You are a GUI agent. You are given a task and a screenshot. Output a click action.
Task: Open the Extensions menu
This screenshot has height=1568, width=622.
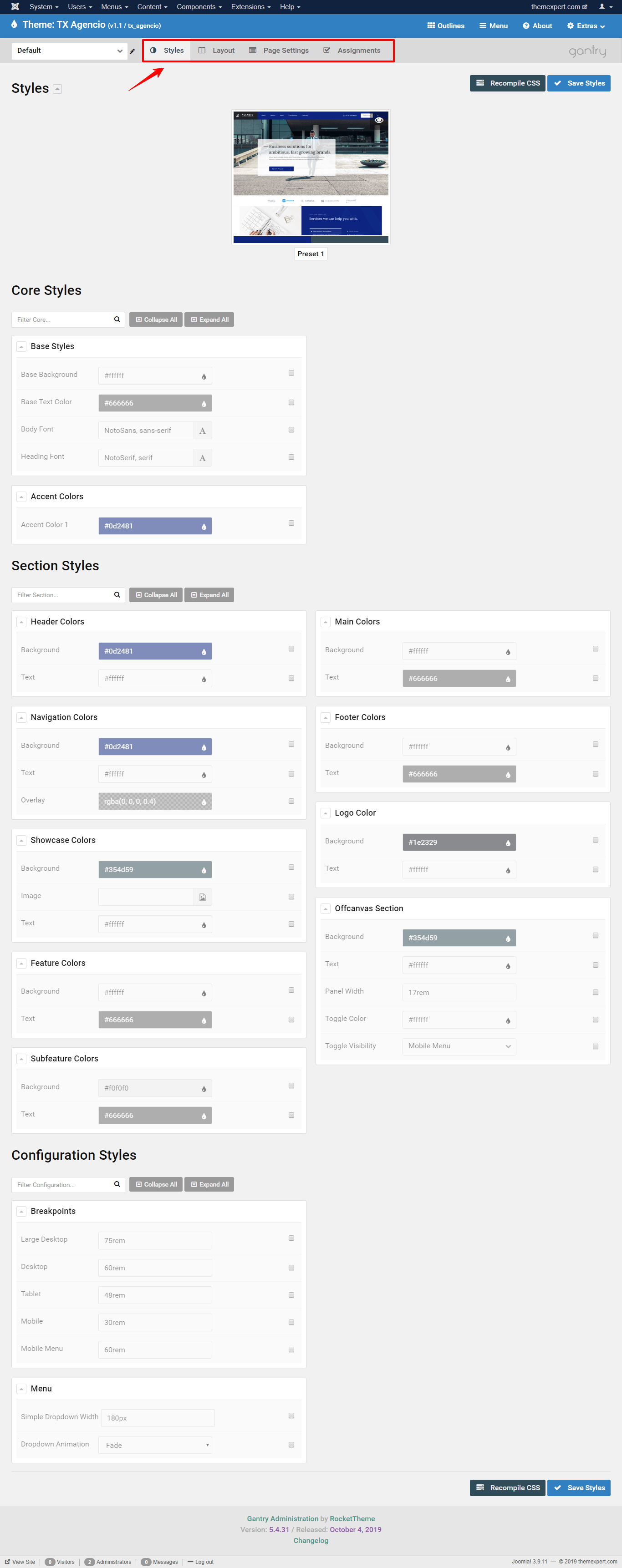point(250,7)
